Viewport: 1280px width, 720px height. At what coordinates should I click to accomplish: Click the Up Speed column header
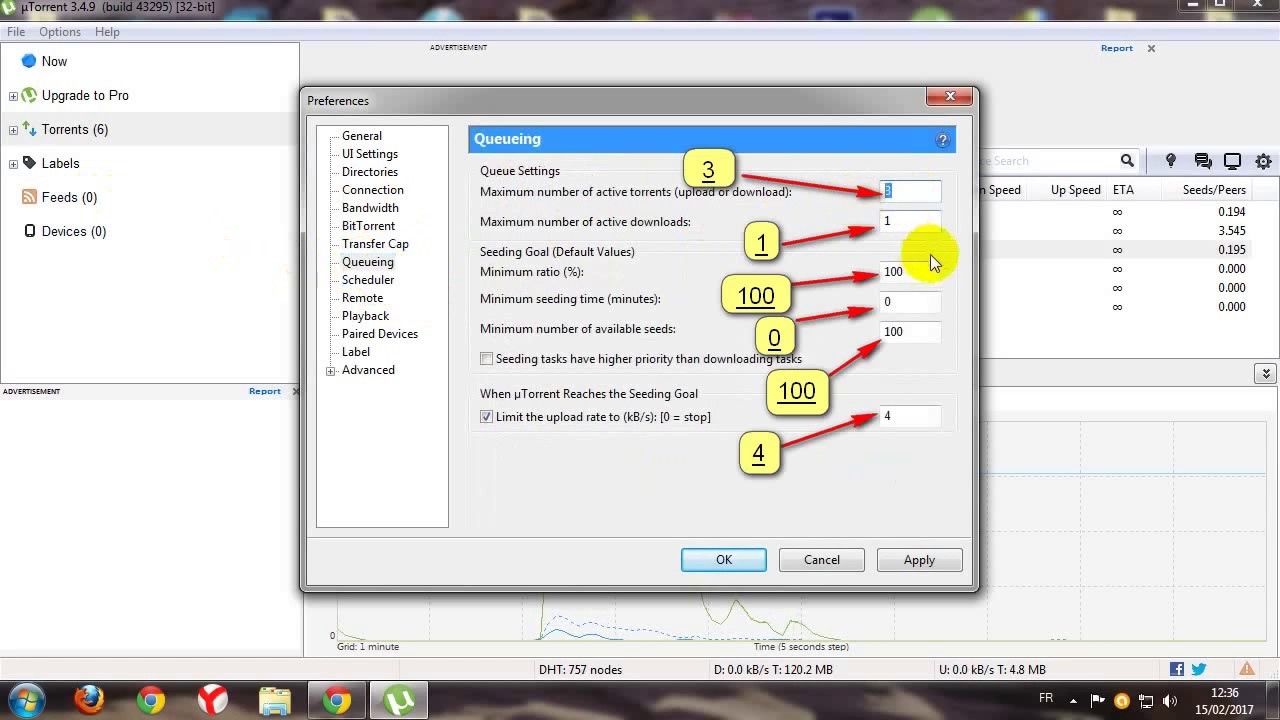[1075, 190]
